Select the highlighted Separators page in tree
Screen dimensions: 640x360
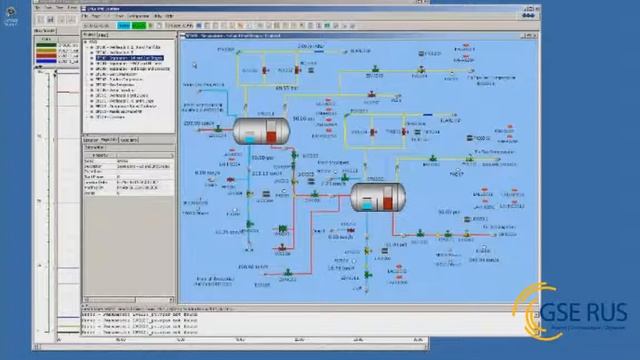coord(130,58)
